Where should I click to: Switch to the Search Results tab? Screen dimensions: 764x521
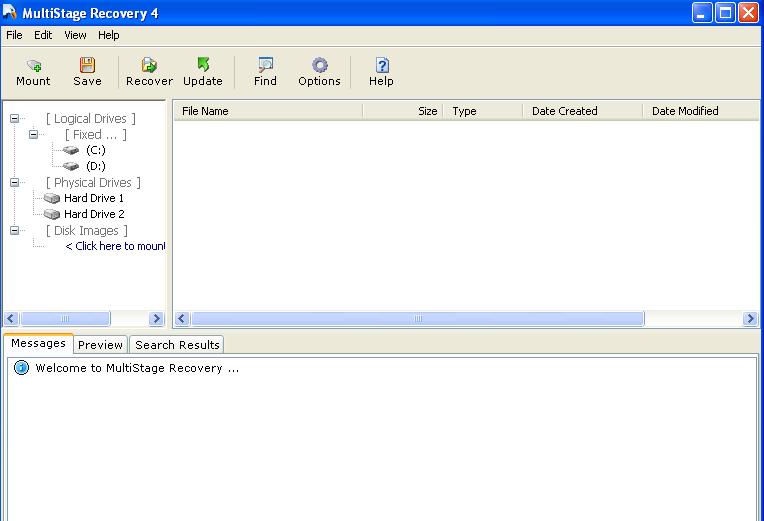[177, 345]
